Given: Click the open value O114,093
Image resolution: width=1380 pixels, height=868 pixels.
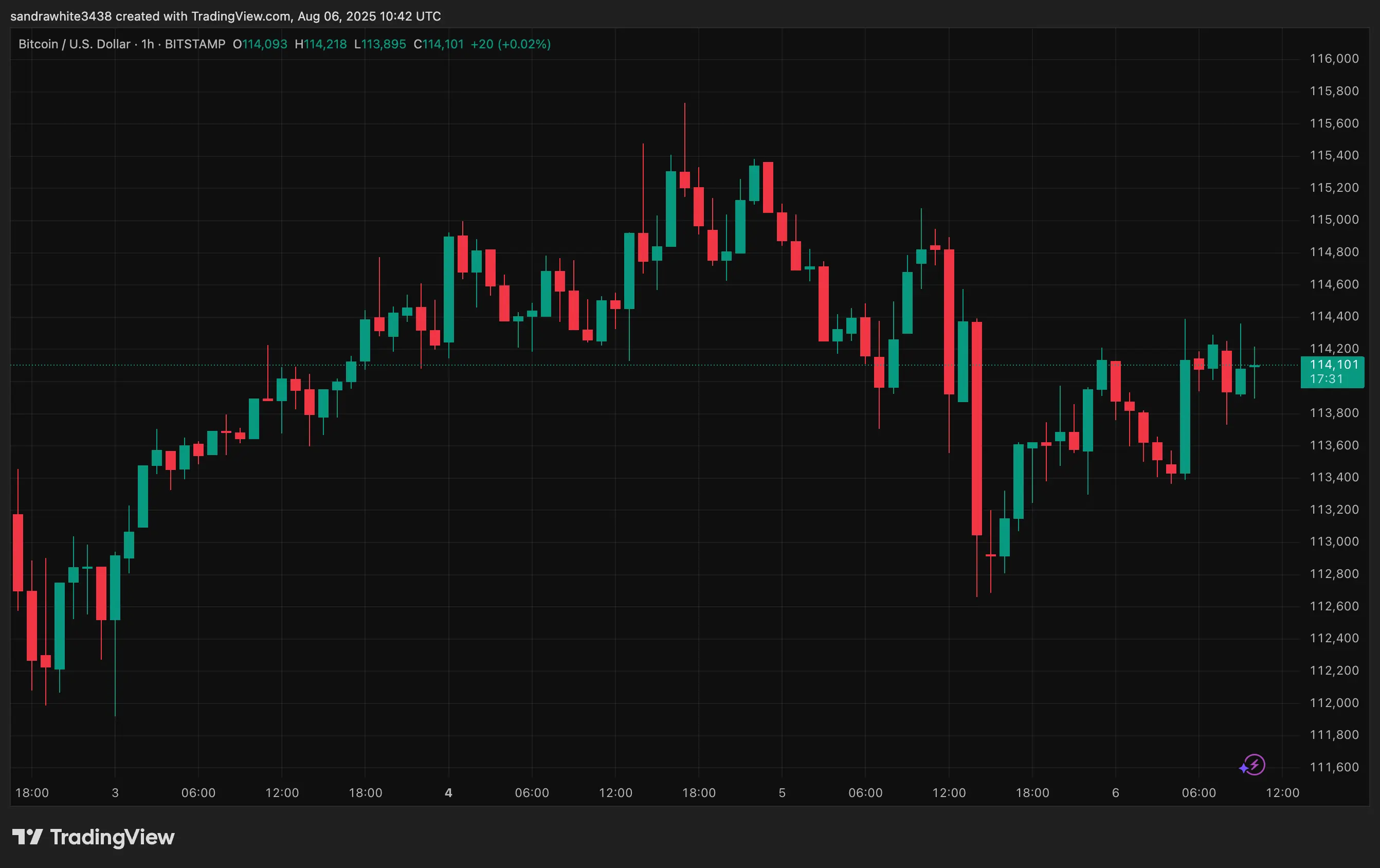Looking at the screenshot, I should point(260,44).
